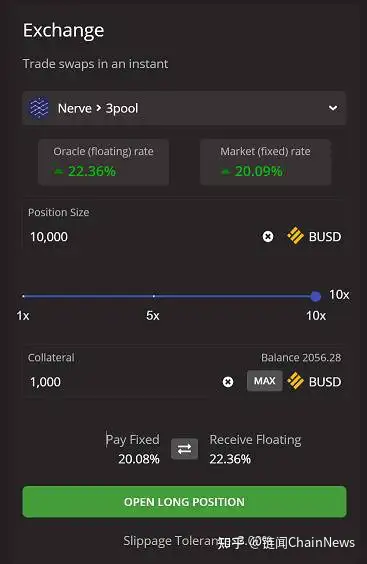This screenshot has width=367, height=564.
Task: Open the Nerve > 3pool market selector
Action: pyautogui.click(x=184, y=108)
